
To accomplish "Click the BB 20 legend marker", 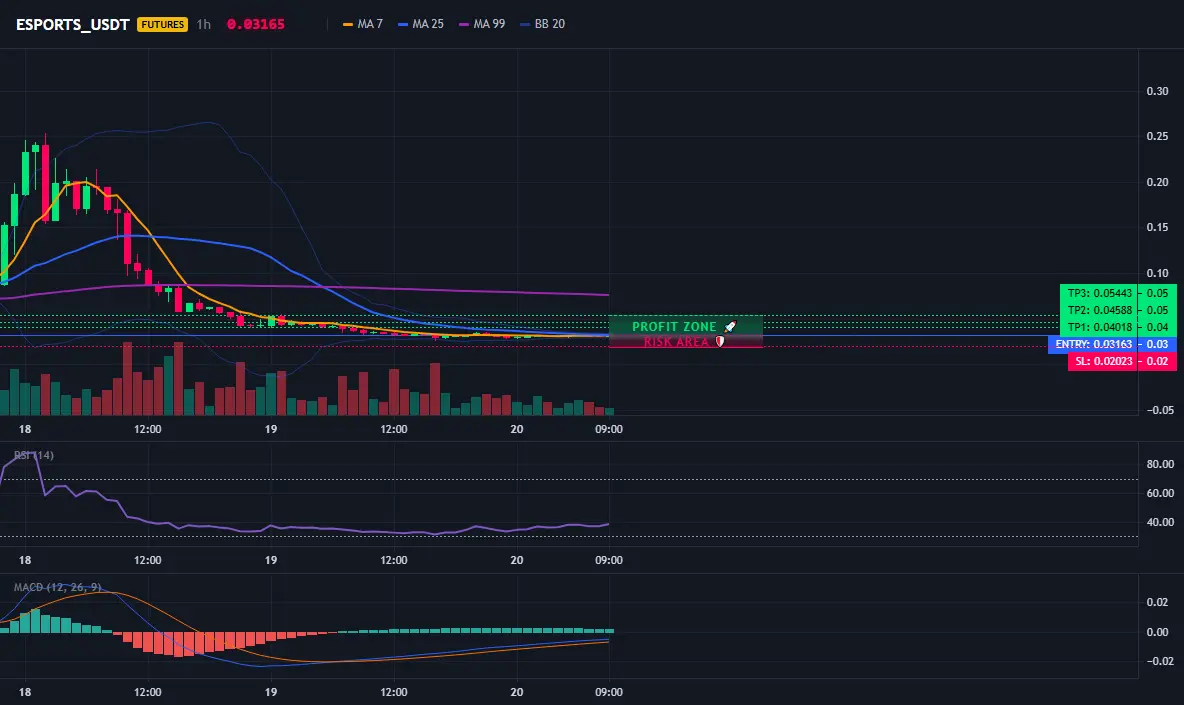I will (526, 24).
